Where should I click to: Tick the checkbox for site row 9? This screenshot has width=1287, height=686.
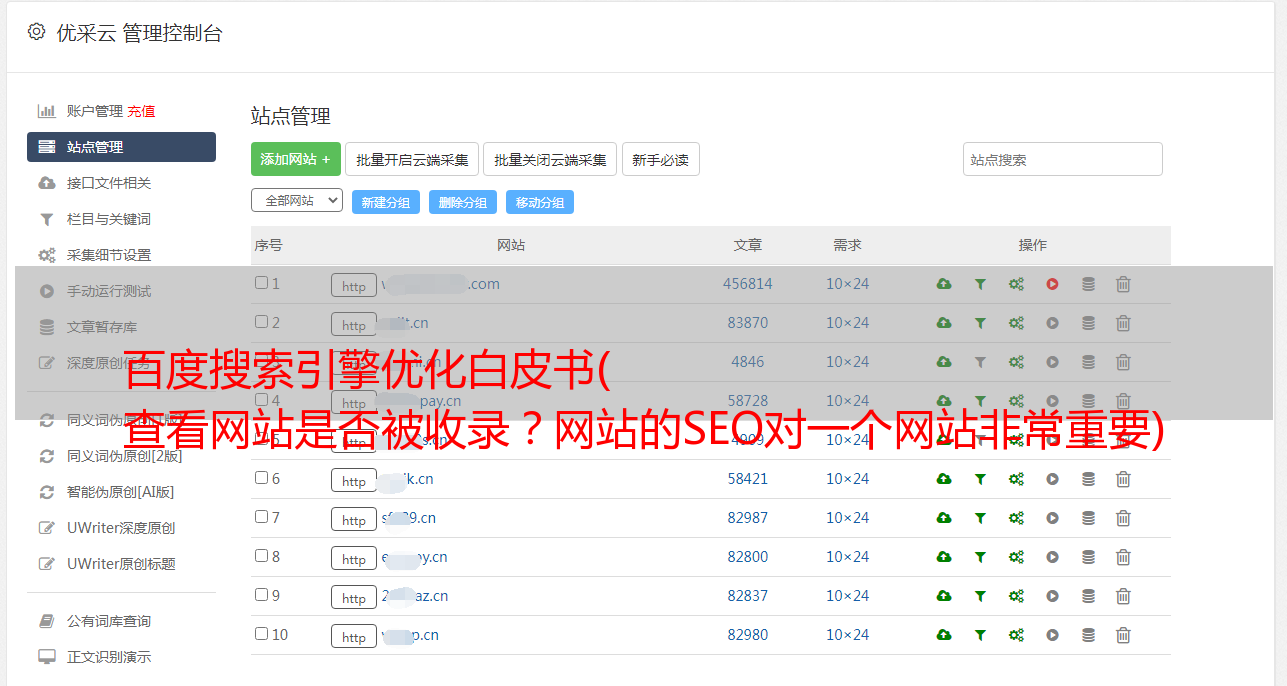tap(261, 595)
